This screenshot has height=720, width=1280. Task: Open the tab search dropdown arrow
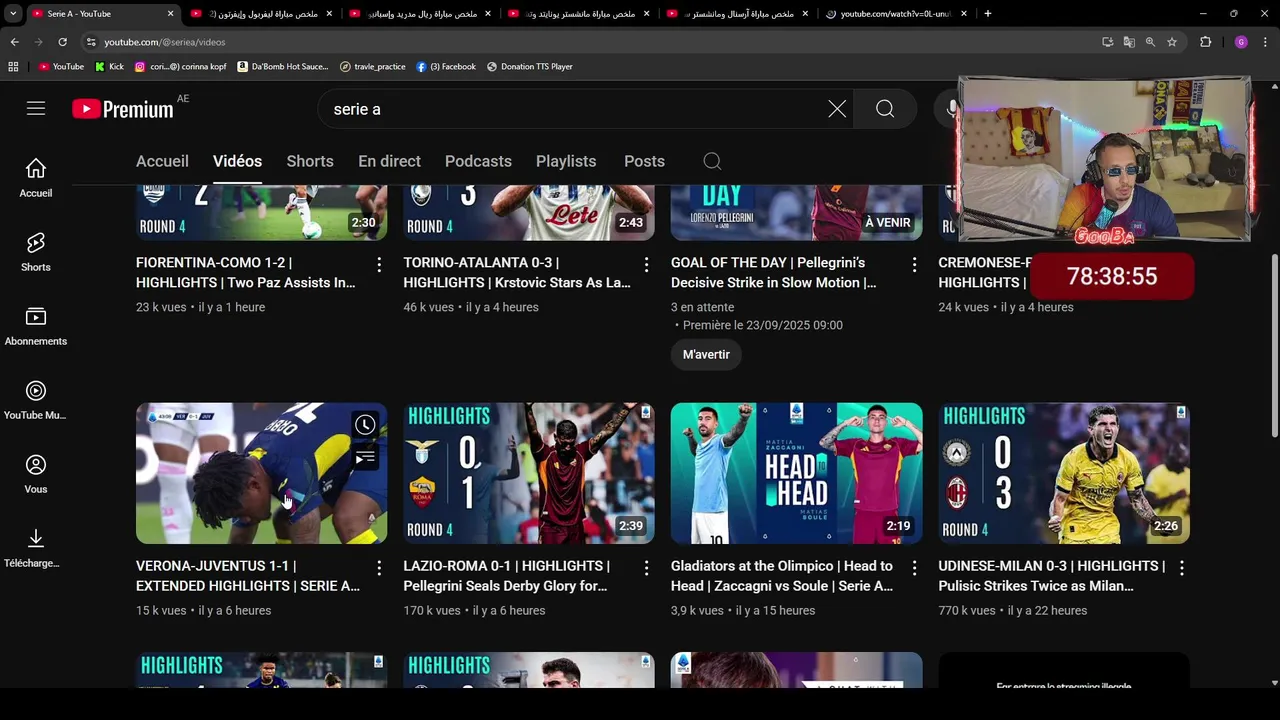tap(13, 14)
